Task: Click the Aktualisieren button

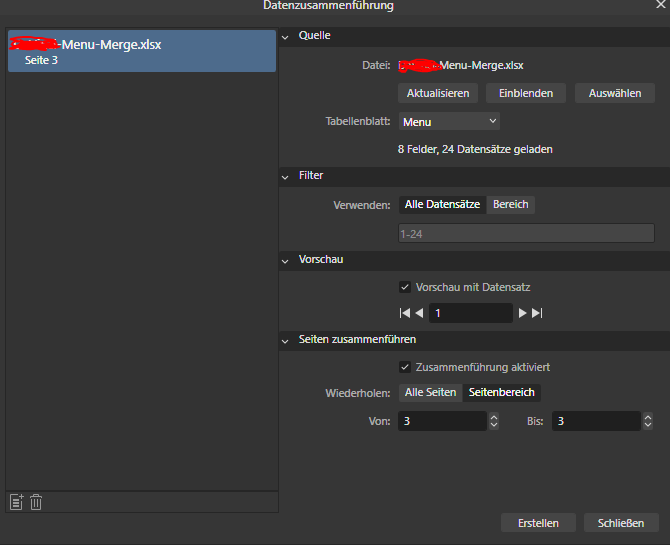Action: pos(438,93)
